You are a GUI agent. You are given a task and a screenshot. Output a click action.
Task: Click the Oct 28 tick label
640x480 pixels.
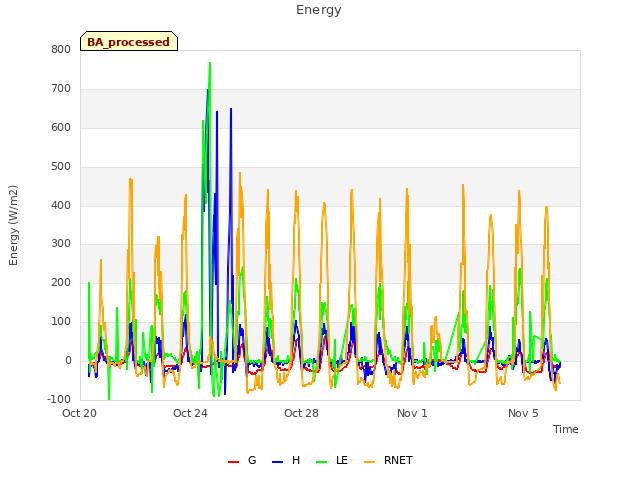[x=301, y=413]
